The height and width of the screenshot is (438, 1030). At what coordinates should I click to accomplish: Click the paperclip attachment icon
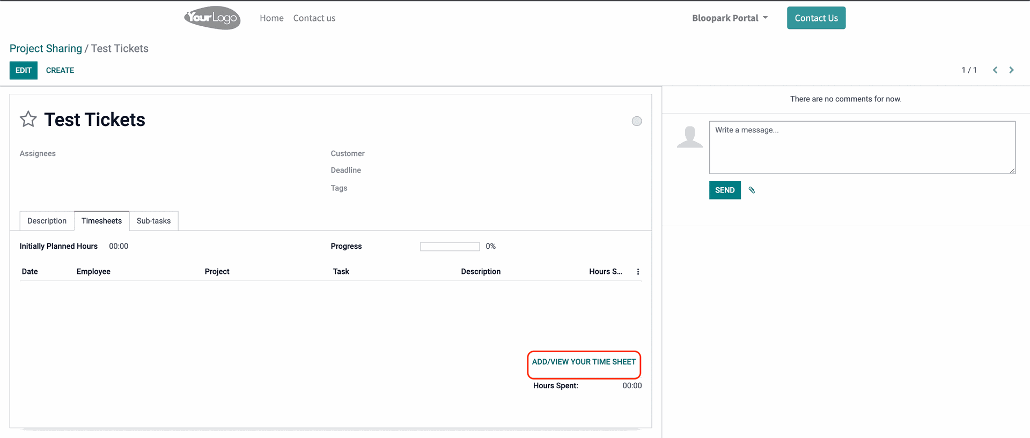coord(752,190)
